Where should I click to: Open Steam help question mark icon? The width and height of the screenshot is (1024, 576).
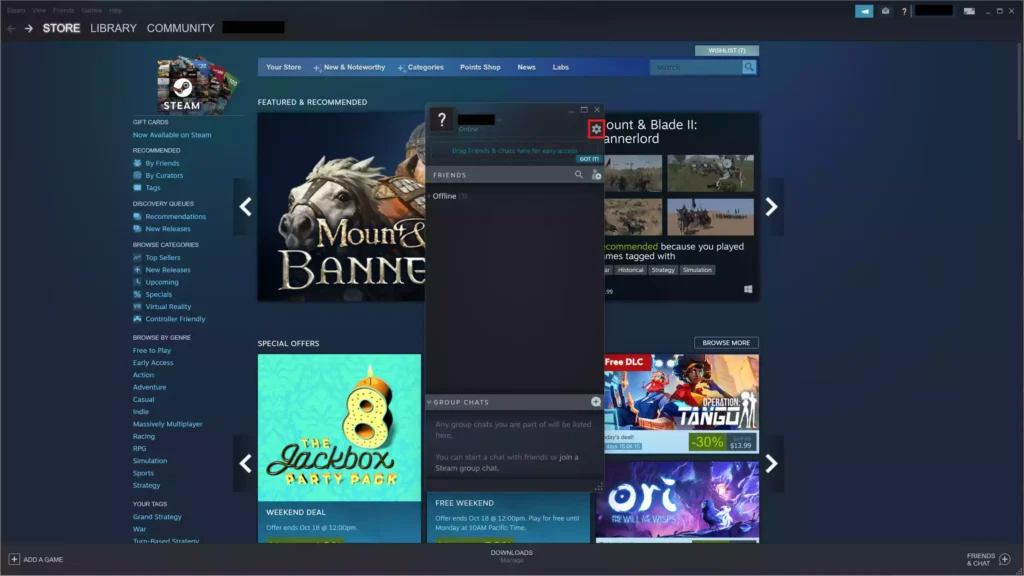coord(904,11)
